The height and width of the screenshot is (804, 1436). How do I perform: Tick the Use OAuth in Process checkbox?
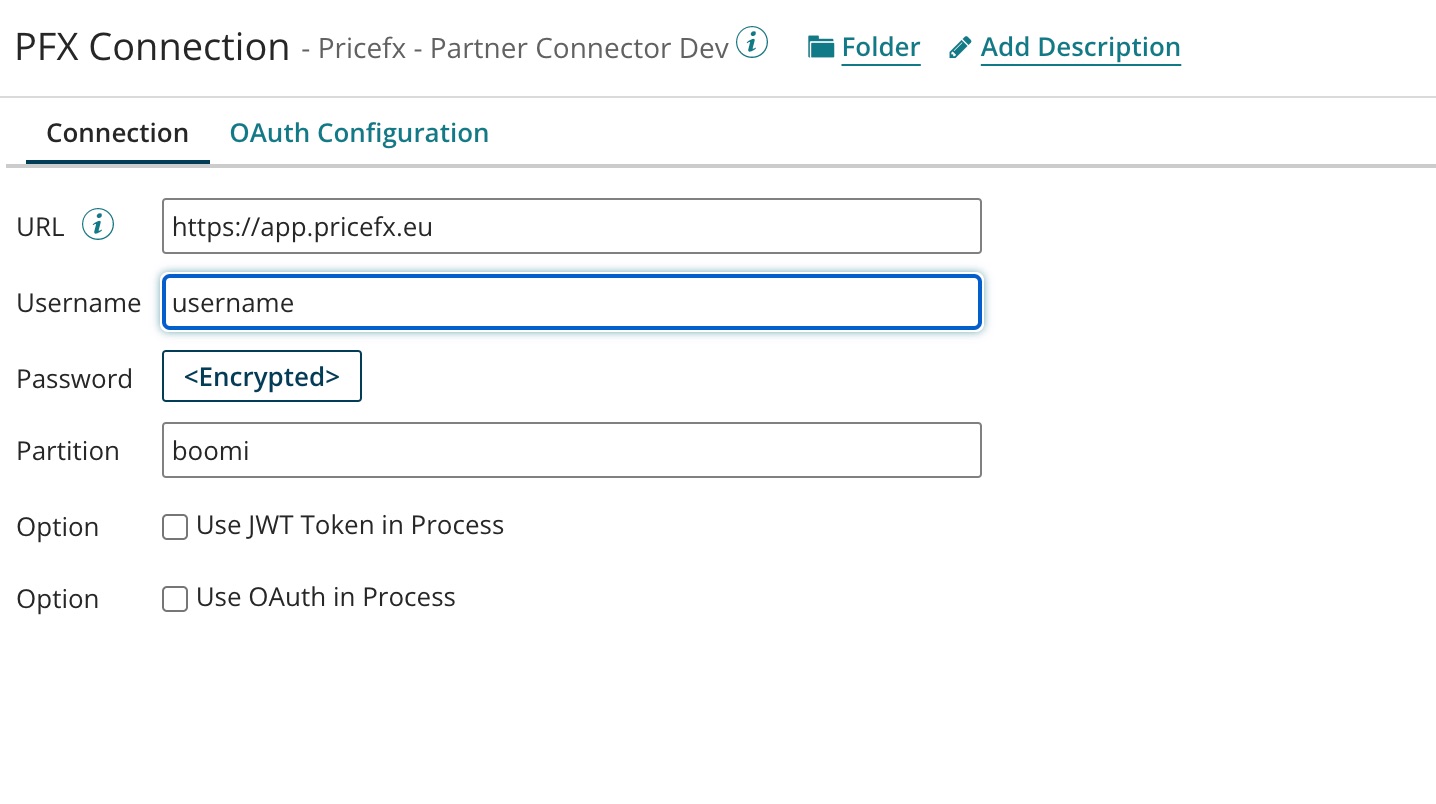pos(175,599)
